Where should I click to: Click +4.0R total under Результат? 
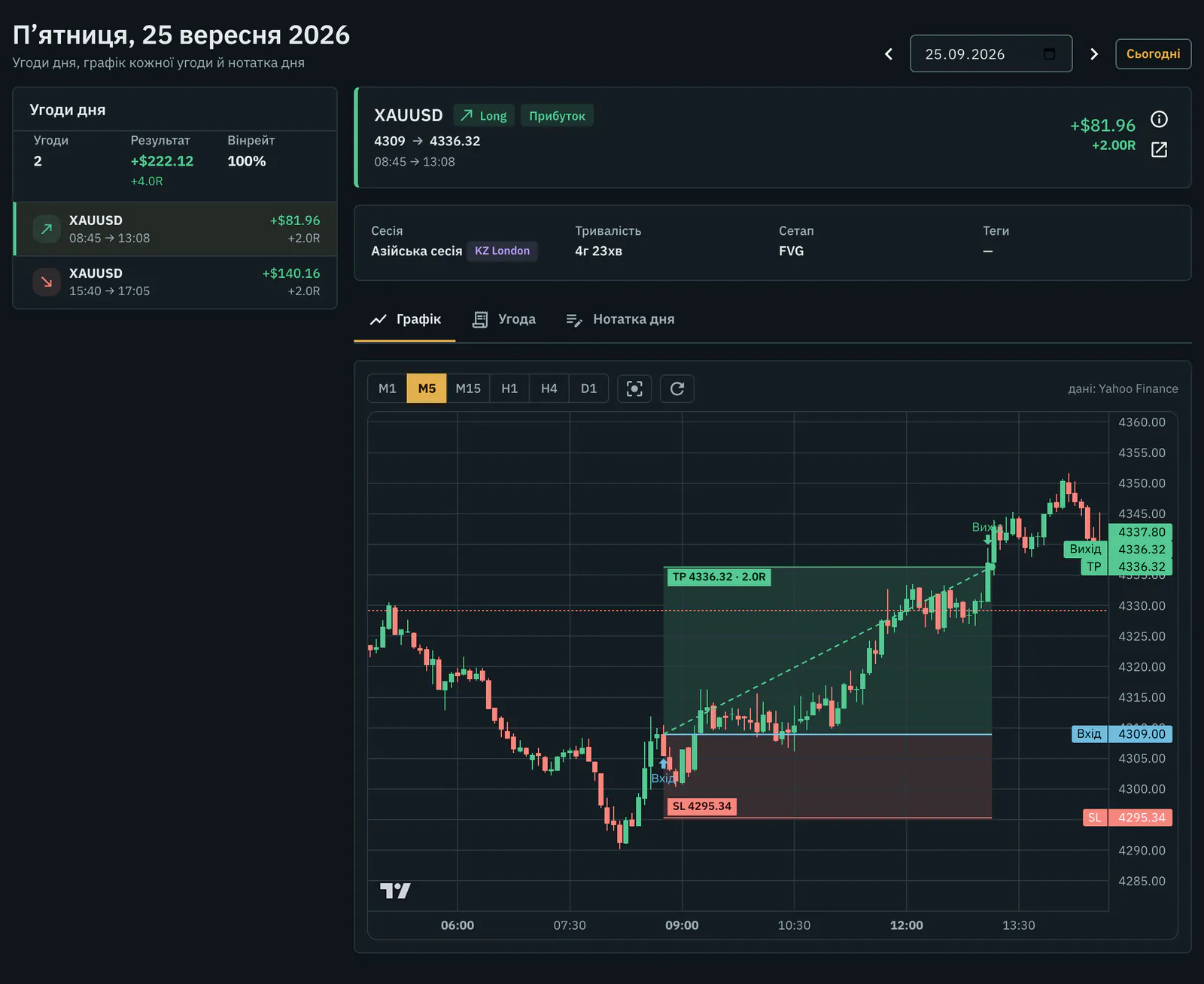[x=147, y=181]
